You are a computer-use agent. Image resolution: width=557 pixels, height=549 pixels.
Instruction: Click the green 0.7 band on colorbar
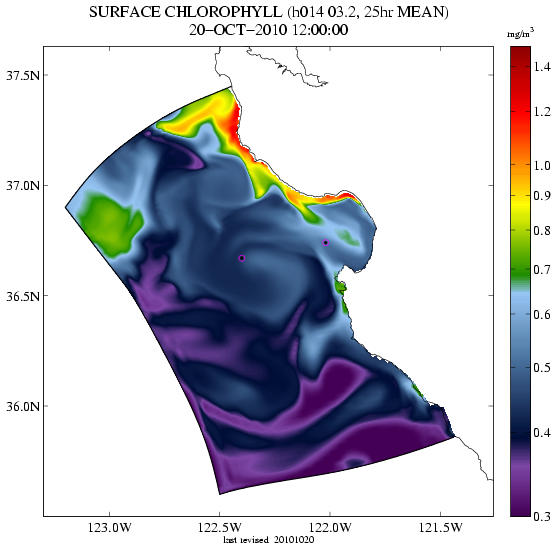[x=520, y=269]
